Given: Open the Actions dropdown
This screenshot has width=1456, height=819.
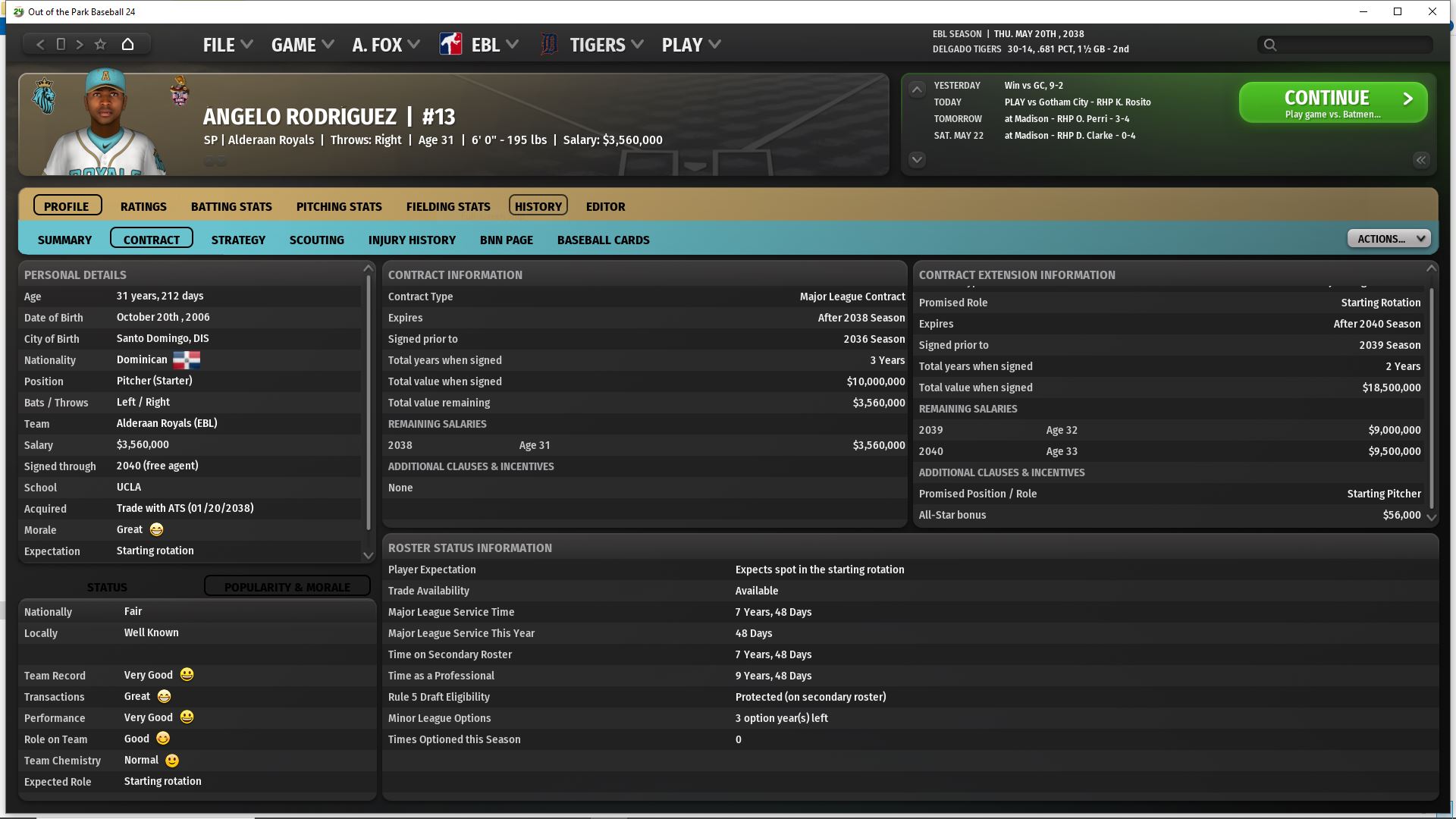Looking at the screenshot, I should (1388, 239).
